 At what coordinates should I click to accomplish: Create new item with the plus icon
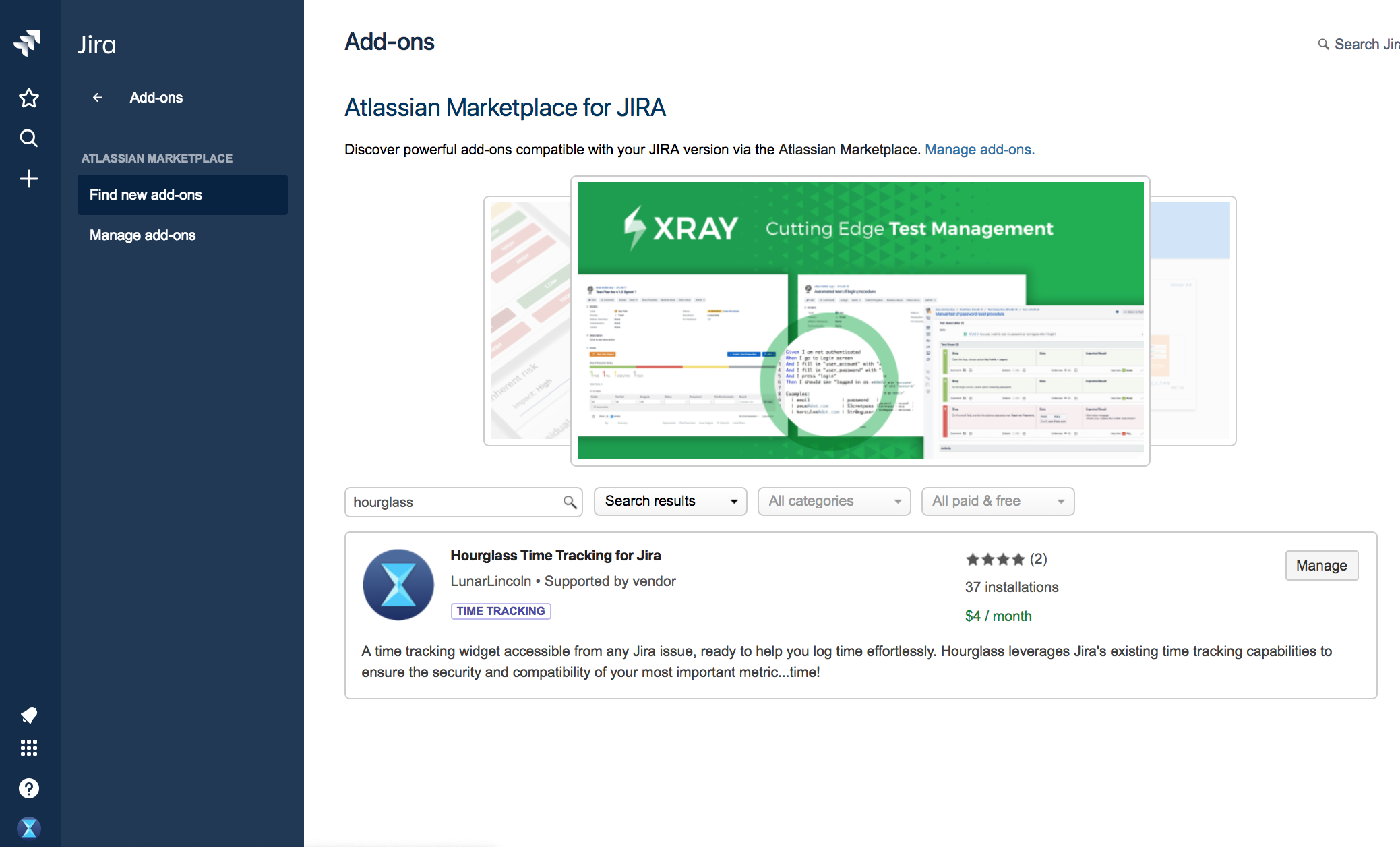[x=29, y=179]
